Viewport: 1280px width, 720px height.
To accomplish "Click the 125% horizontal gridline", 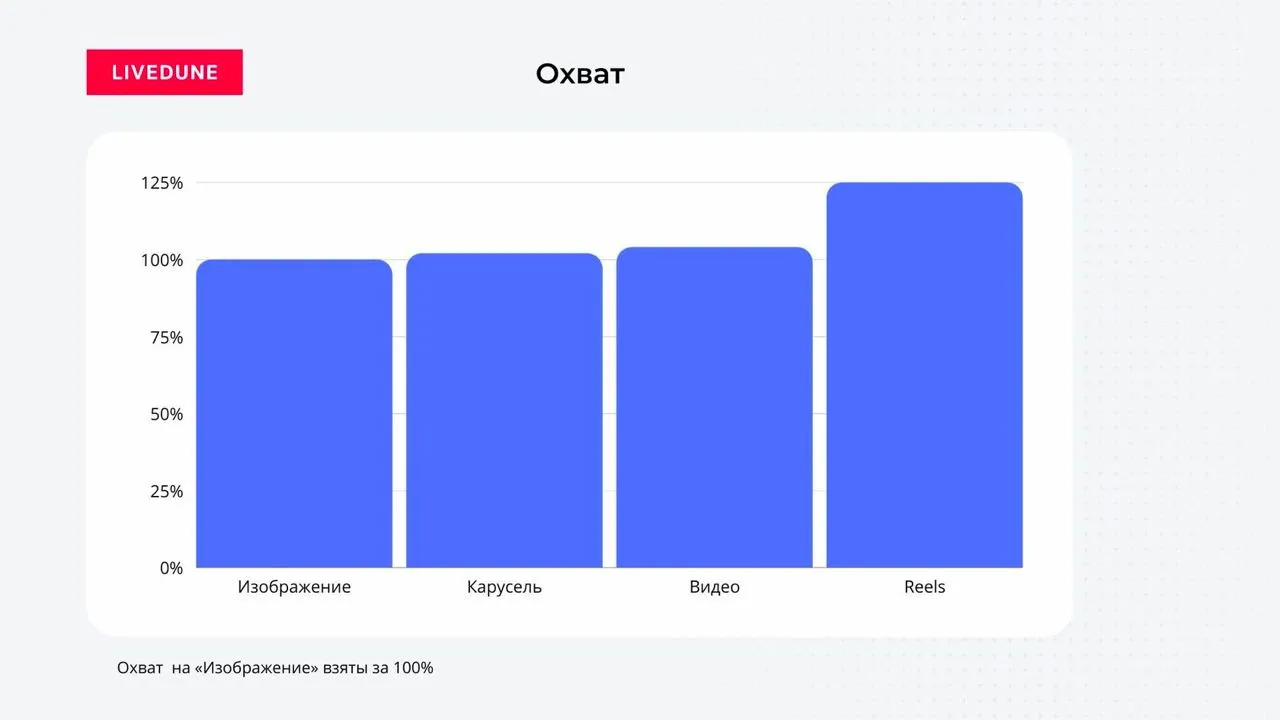I will [511, 182].
